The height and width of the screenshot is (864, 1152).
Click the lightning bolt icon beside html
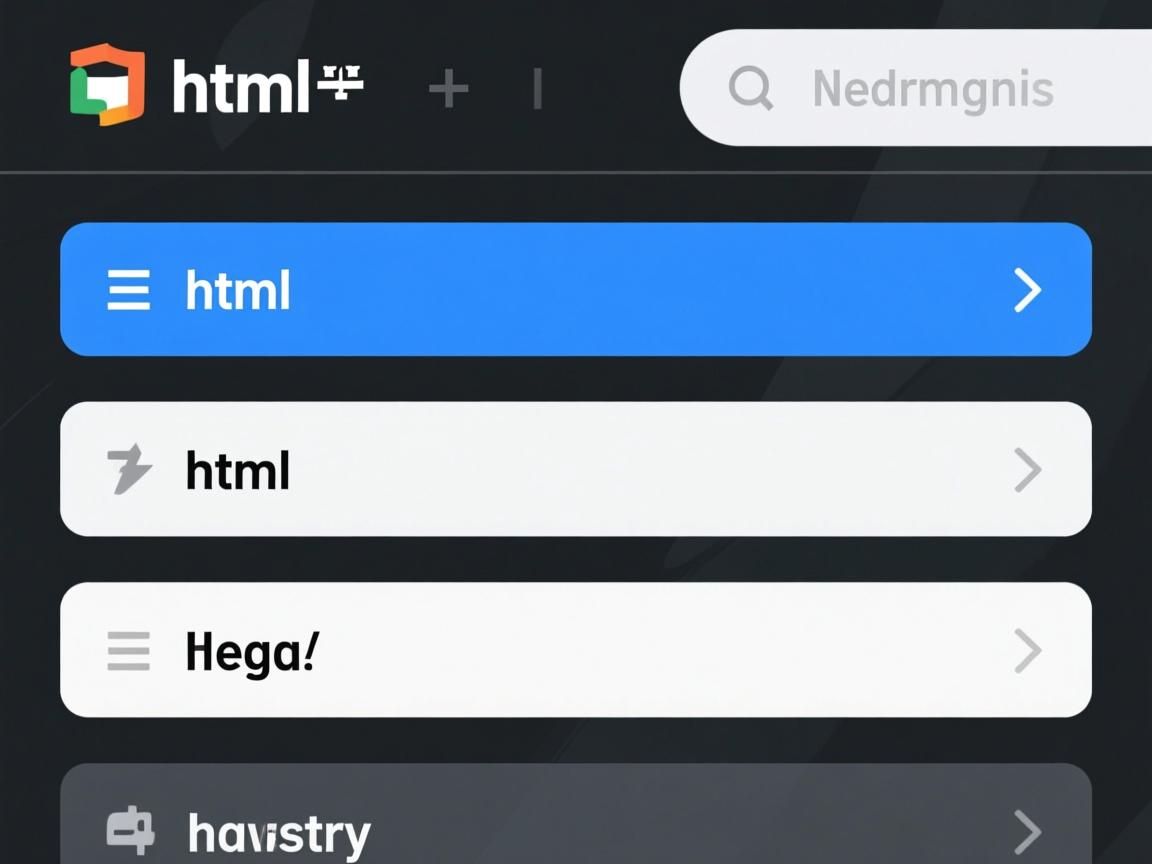pyautogui.click(x=129, y=470)
